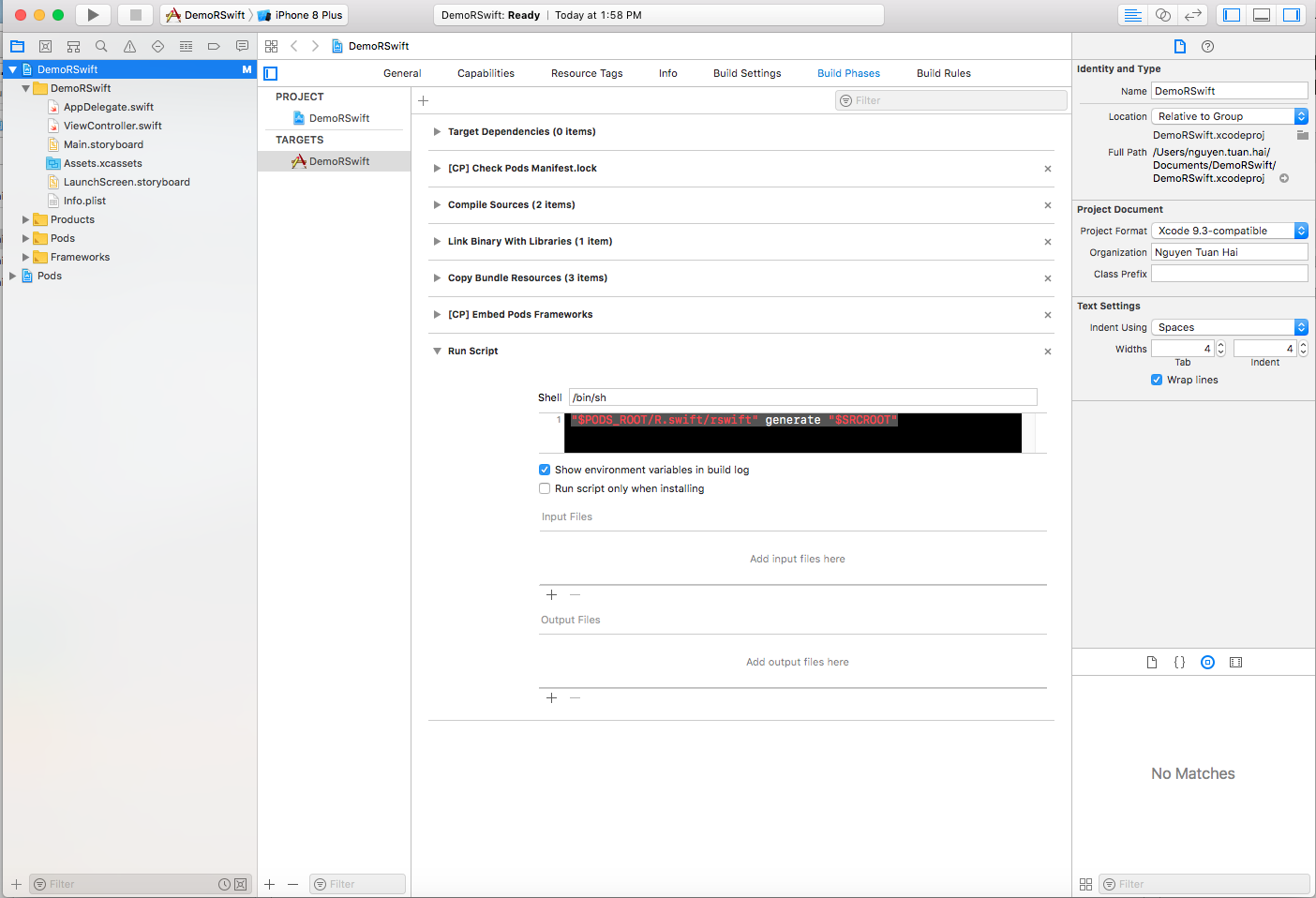The height and width of the screenshot is (898, 1316).
Task: Show the Assistant editor
Action: pos(1162,15)
